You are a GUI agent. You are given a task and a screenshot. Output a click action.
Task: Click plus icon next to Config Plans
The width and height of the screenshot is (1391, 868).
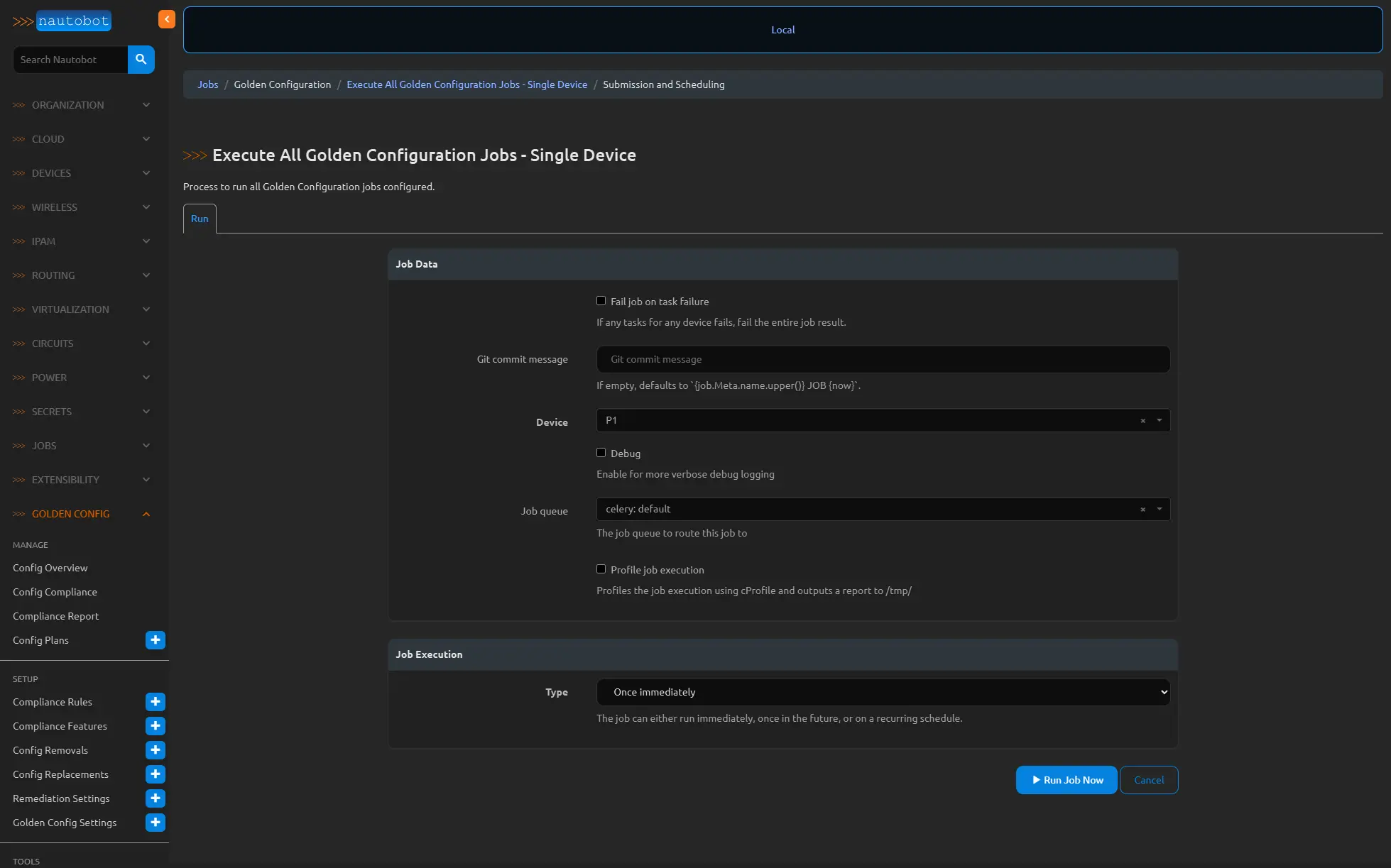coord(155,640)
